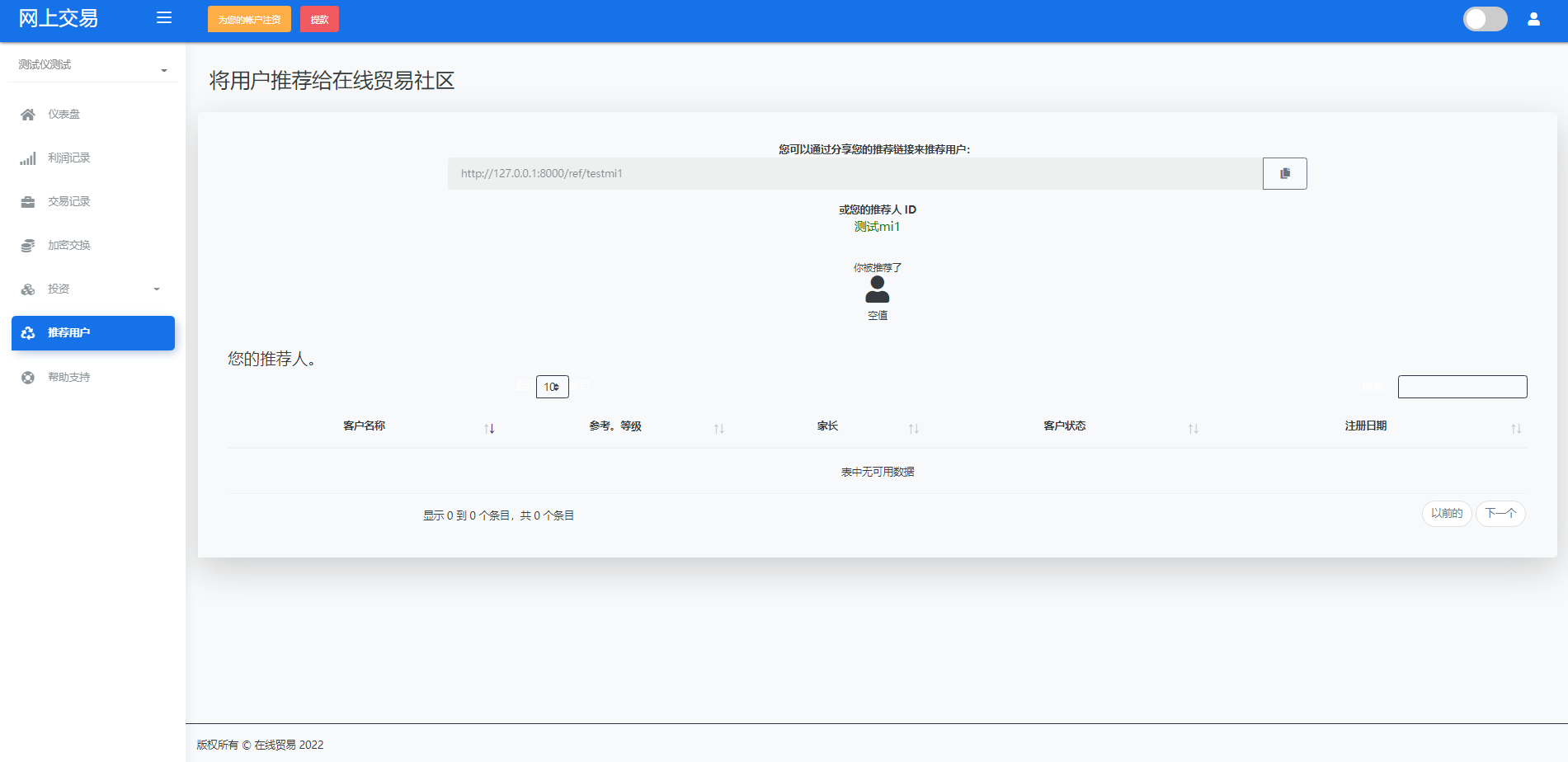The width and height of the screenshot is (1568, 762).
Task: Click the 下一个 pagination control
Action: [x=1500, y=513]
